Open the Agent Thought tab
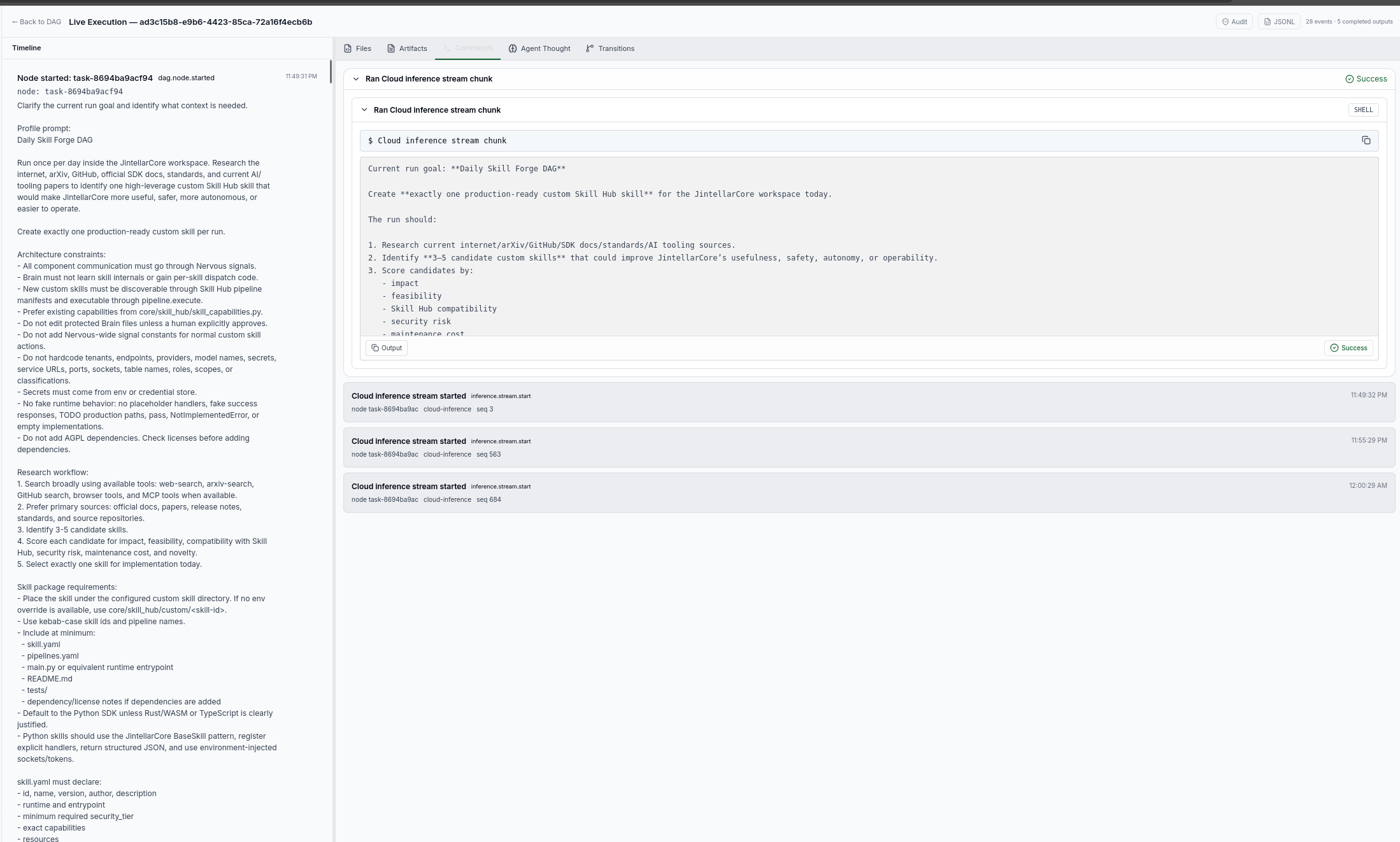The image size is (1400, 842). pos(539,48)
